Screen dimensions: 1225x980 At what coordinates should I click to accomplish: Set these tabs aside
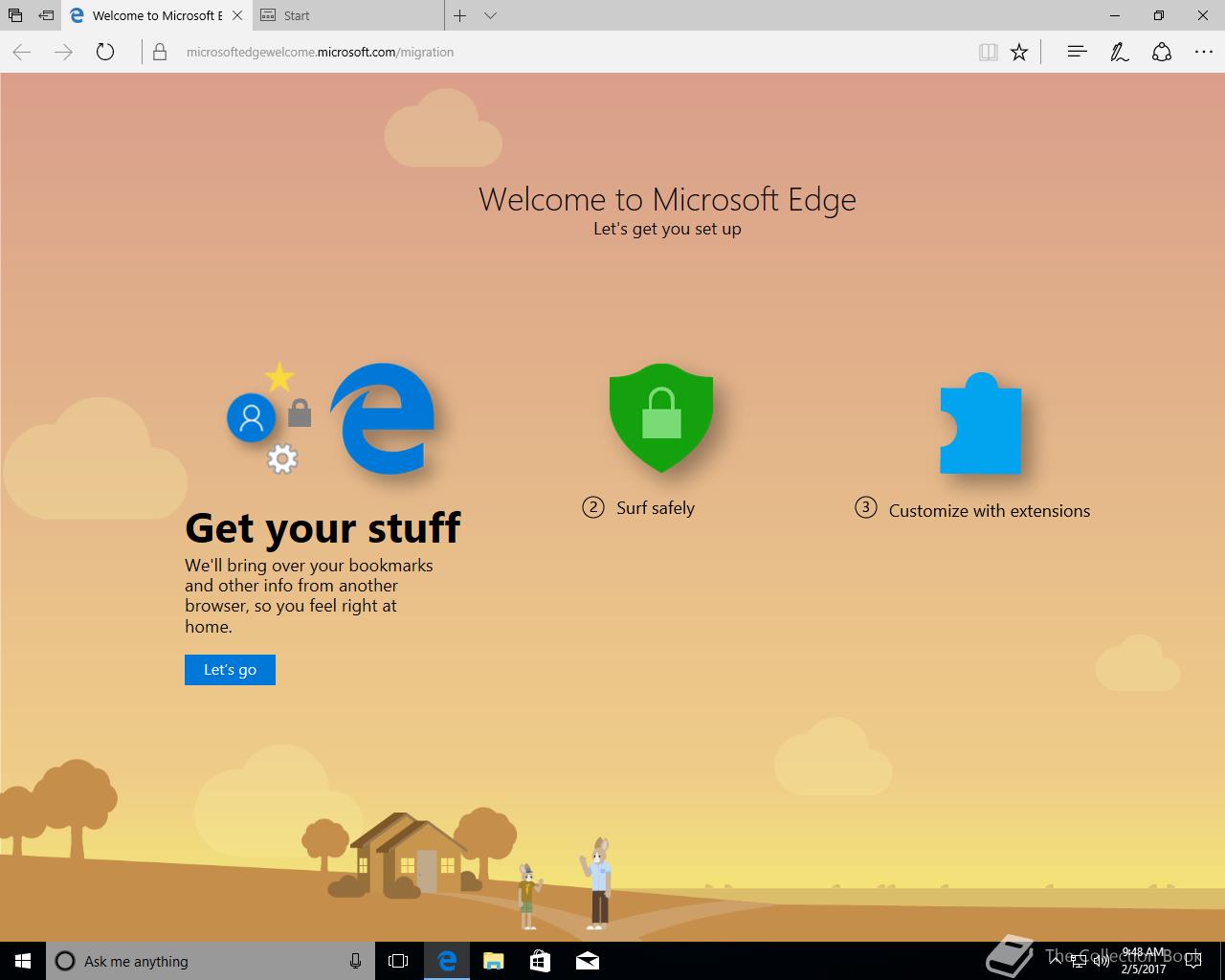[46, 15]
